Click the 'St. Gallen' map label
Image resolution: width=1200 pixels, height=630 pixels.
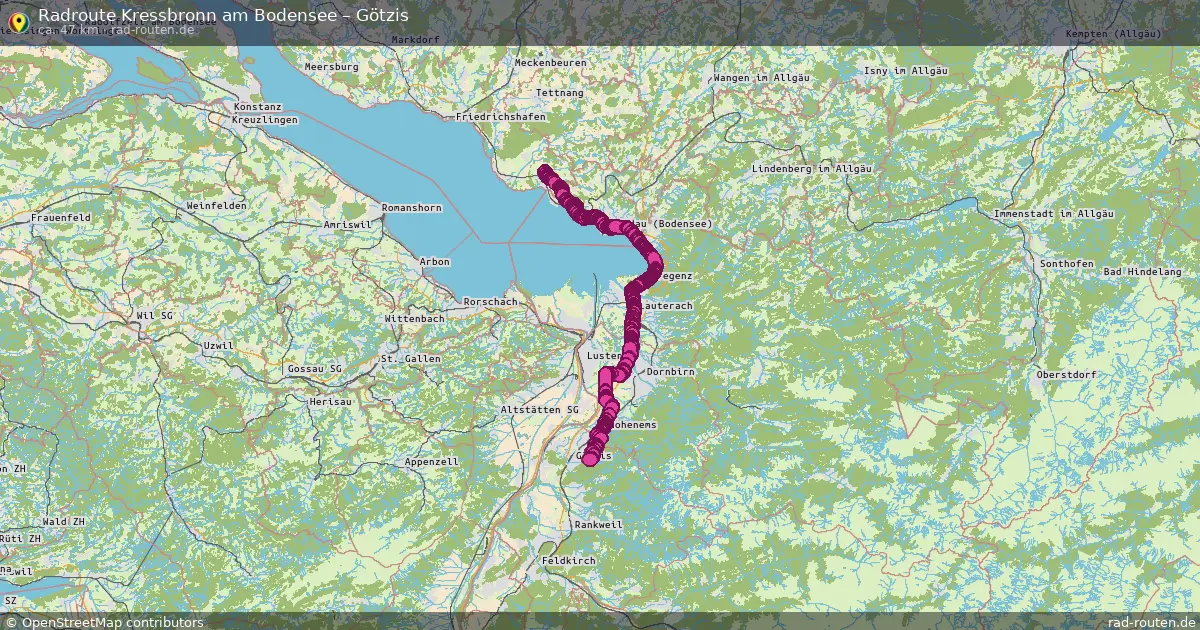[x=410, y=359]
